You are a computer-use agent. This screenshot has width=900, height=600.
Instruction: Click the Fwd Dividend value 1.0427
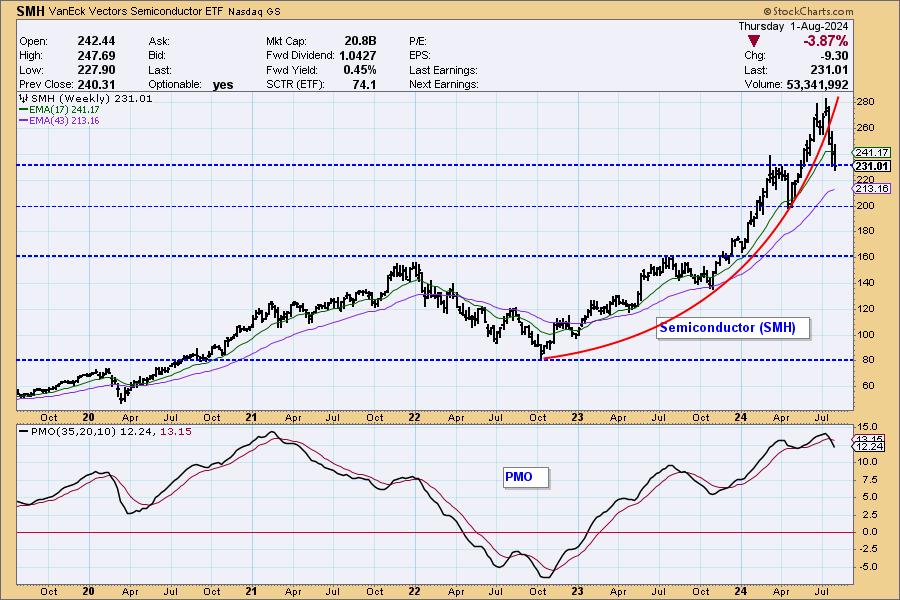click(x=358, y=56)
